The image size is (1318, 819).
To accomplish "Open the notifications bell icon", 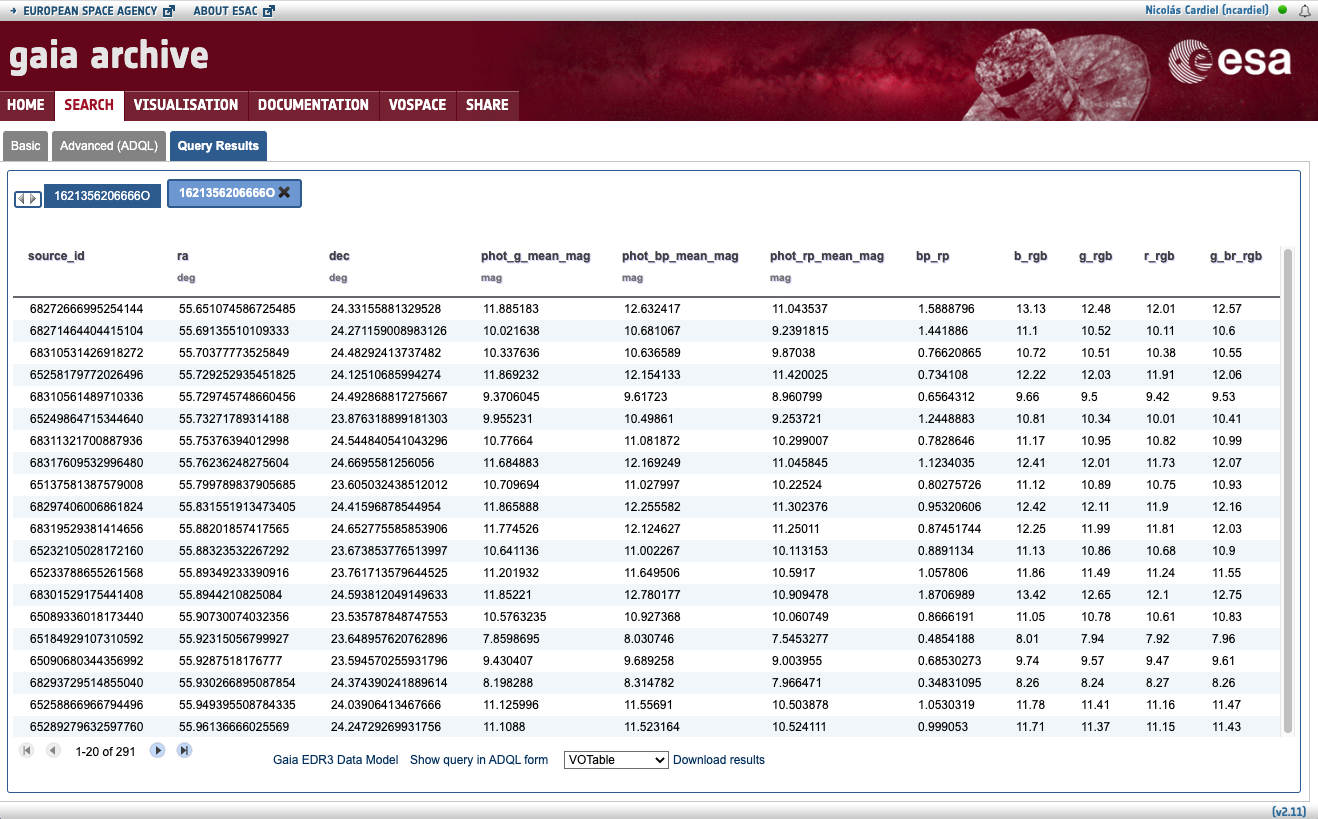I will click(1304, 10).
